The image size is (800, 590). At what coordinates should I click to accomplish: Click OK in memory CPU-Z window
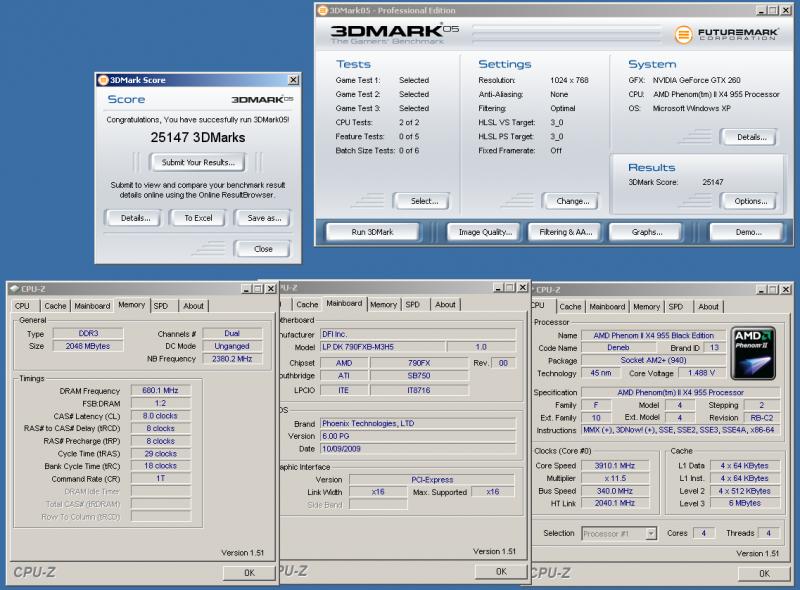[249, 573]
